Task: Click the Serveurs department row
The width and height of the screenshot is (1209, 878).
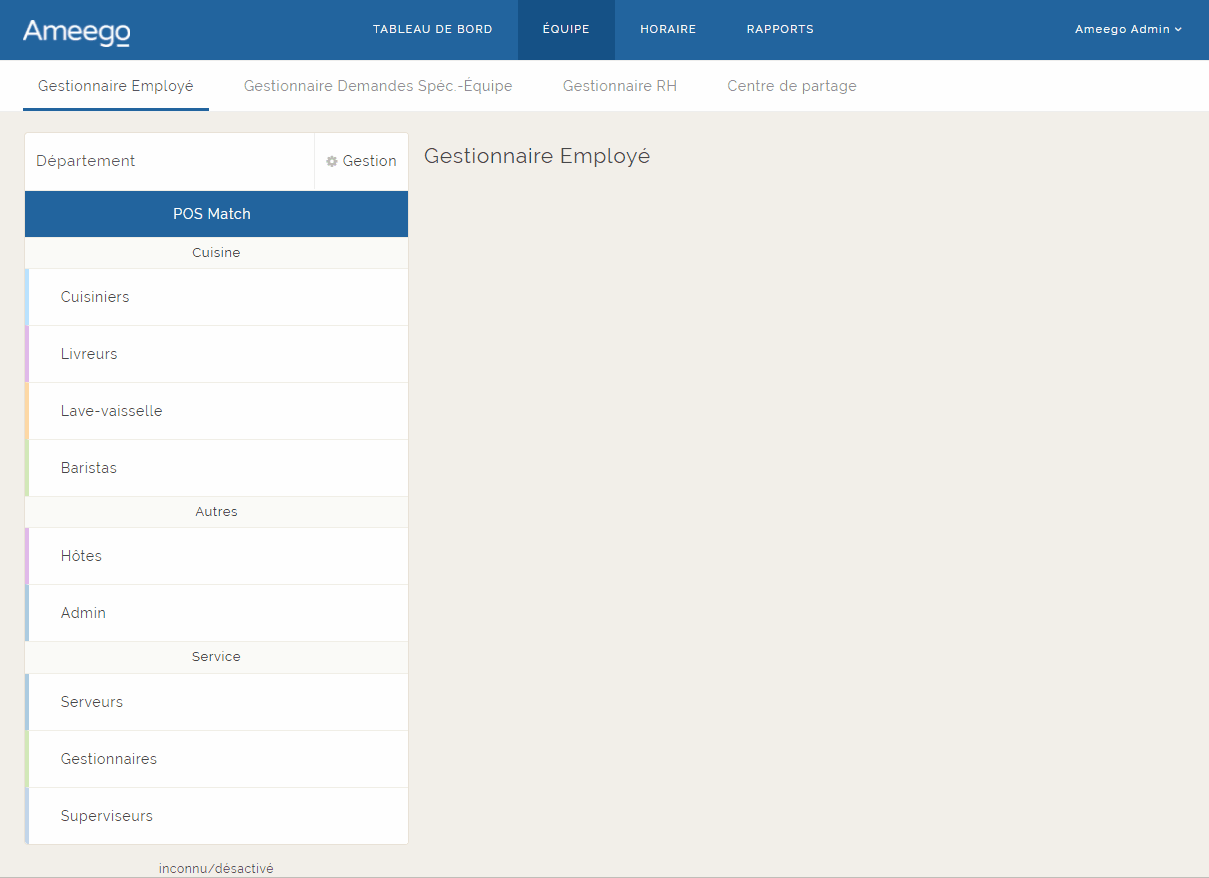Action: tap(92, 702)
